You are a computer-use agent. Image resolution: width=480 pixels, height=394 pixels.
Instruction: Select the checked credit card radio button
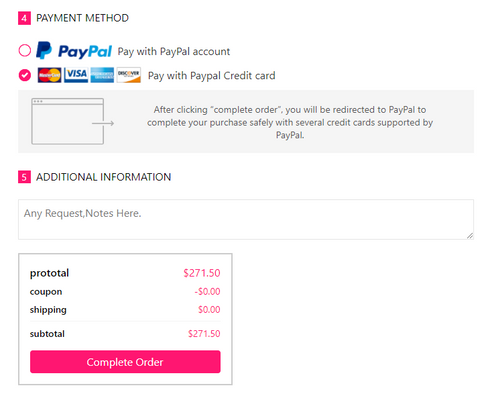pos(25,75)
